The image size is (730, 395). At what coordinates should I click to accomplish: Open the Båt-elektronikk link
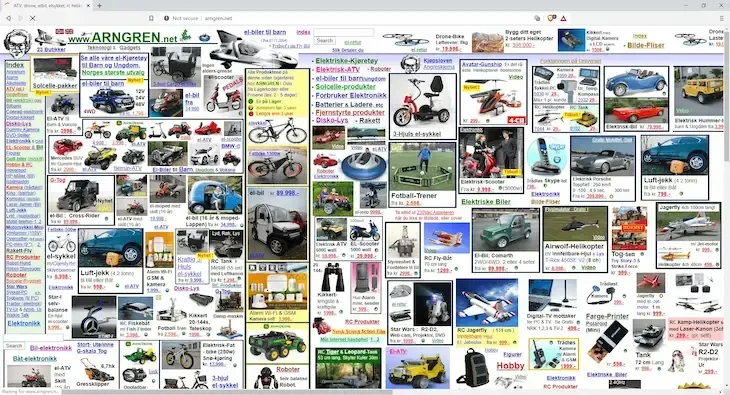pyautogui.click(x=34, y=359)
